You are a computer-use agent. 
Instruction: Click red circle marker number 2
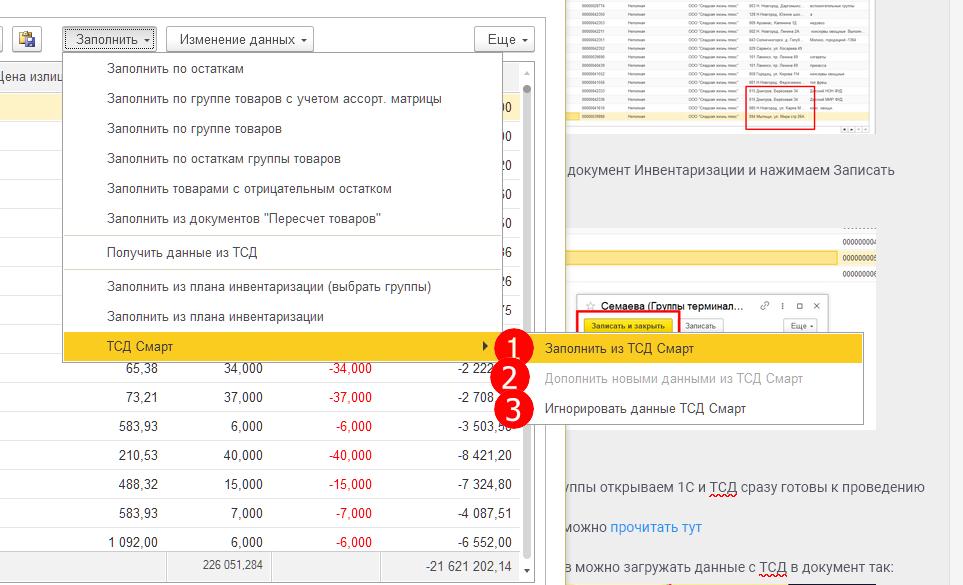(511, 378)
